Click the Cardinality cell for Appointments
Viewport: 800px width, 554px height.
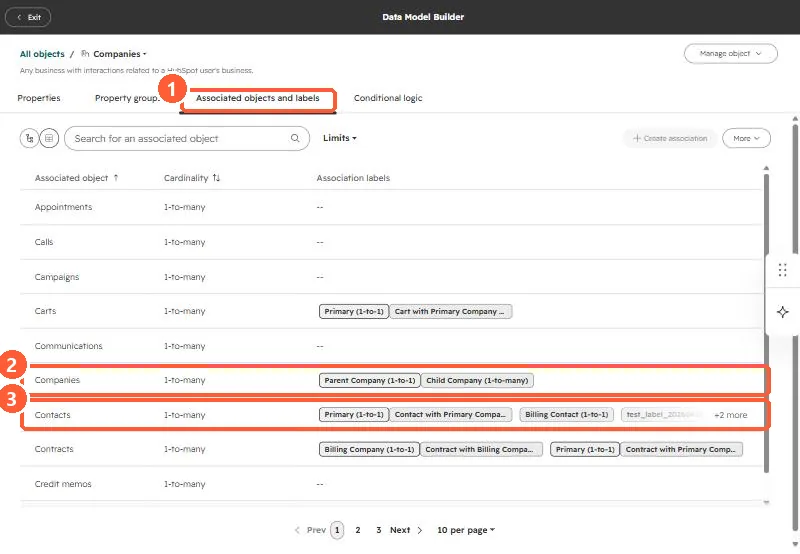pos(185,207)
